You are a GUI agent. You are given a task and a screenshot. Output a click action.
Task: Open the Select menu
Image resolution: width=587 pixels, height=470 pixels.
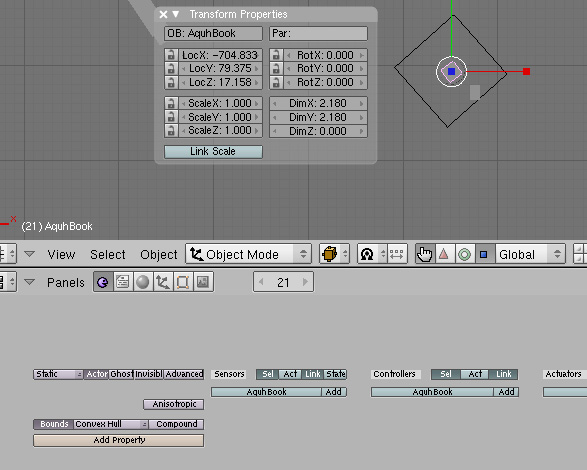(108, 255)
